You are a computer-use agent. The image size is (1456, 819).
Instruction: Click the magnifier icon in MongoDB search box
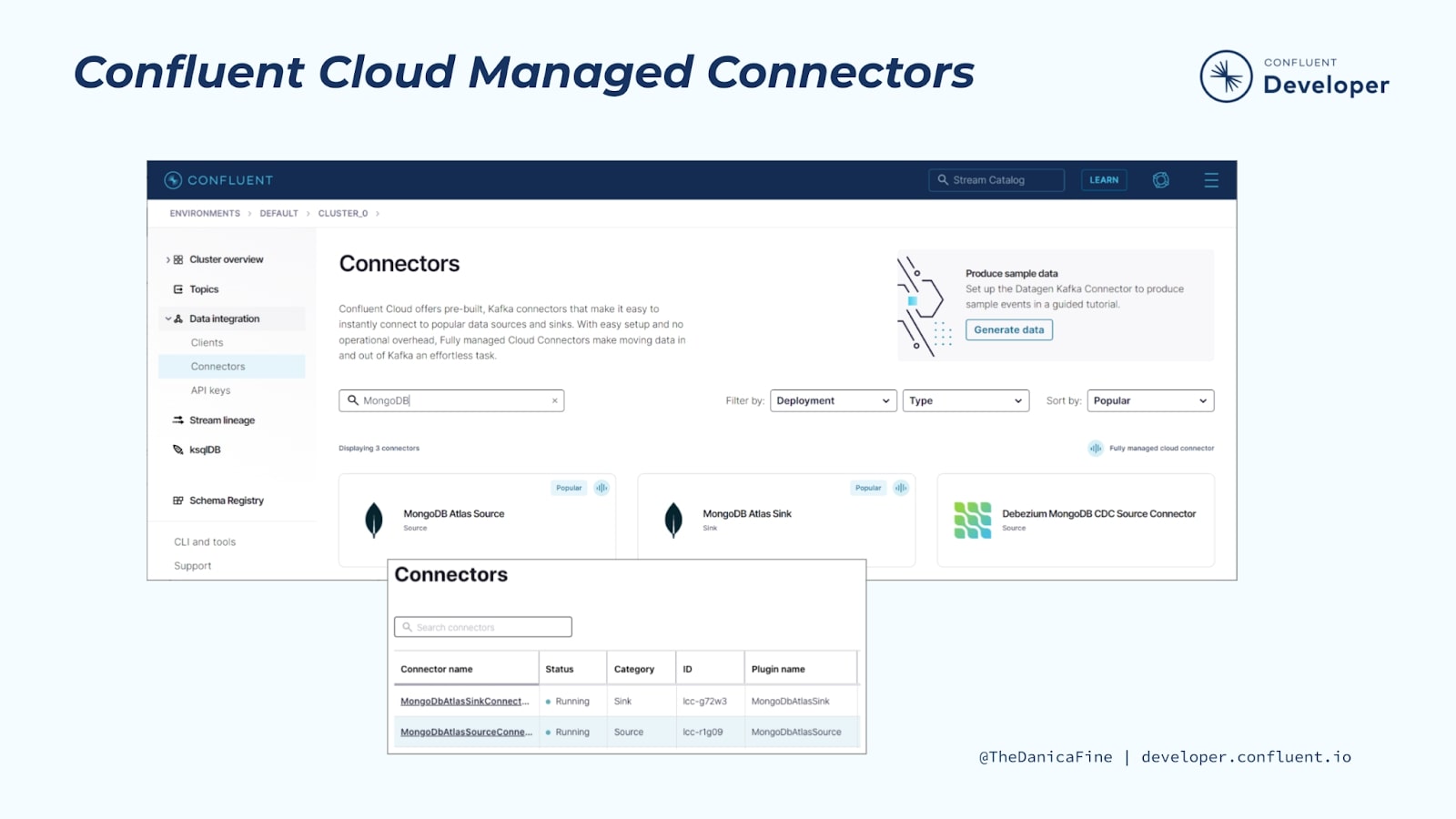pyautogui.click(x=353, y=400)
